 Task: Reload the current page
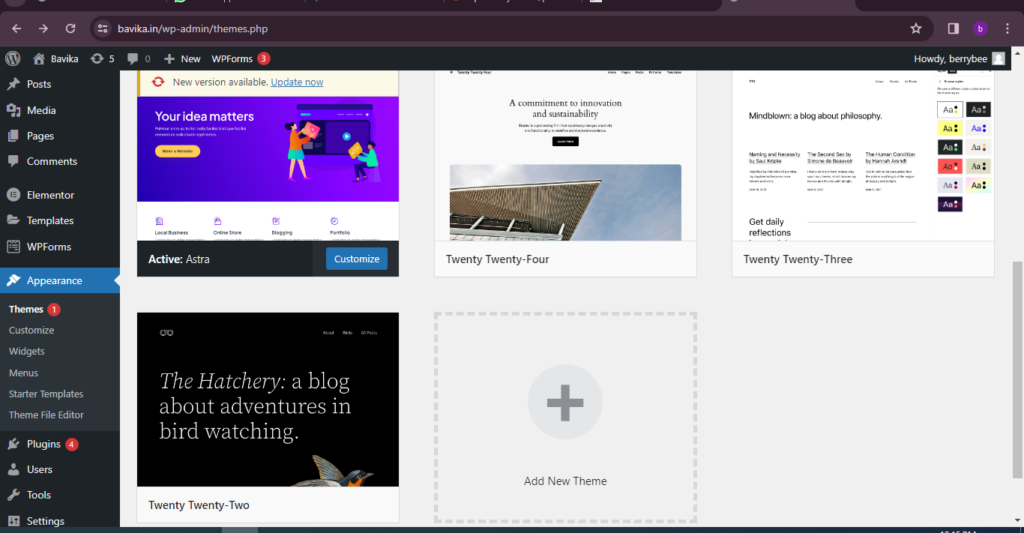click(x=71, y=29)
